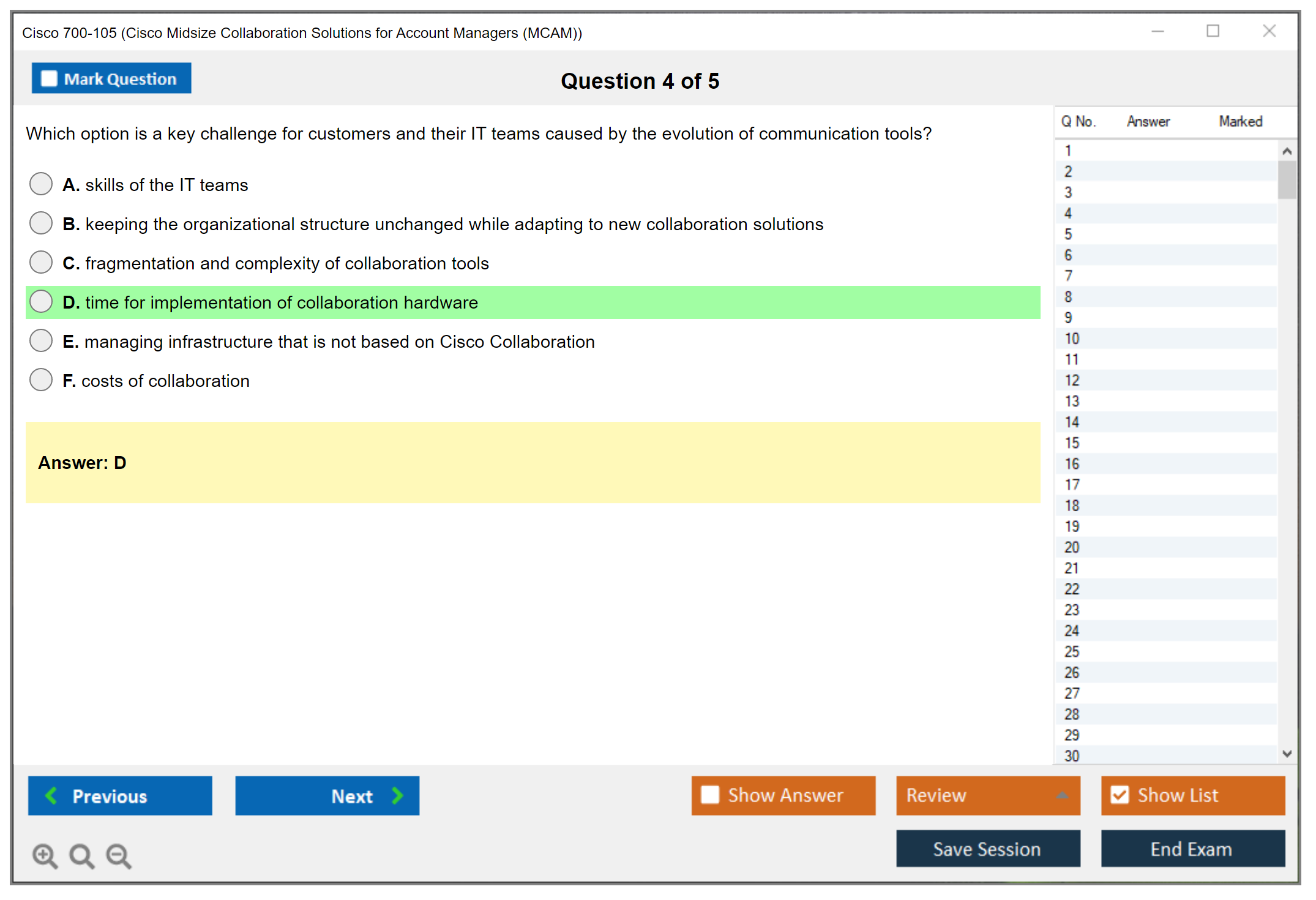Minimize the exam window
This screenshot has height=900, width=1316.
(x=1157, y=31)
